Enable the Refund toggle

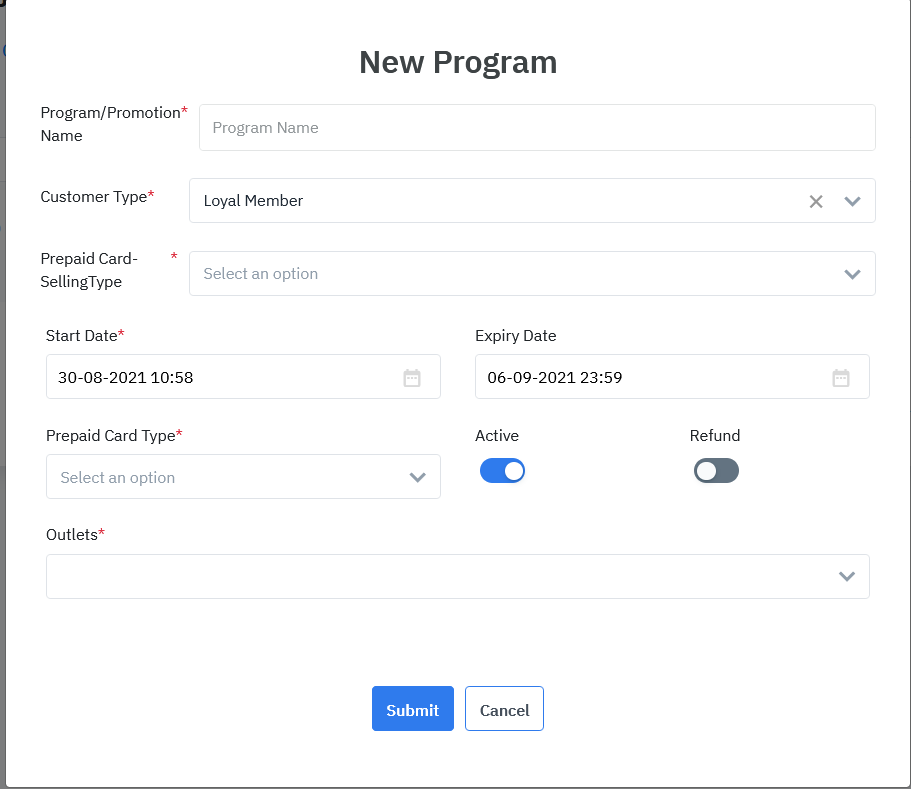(716, 471)
